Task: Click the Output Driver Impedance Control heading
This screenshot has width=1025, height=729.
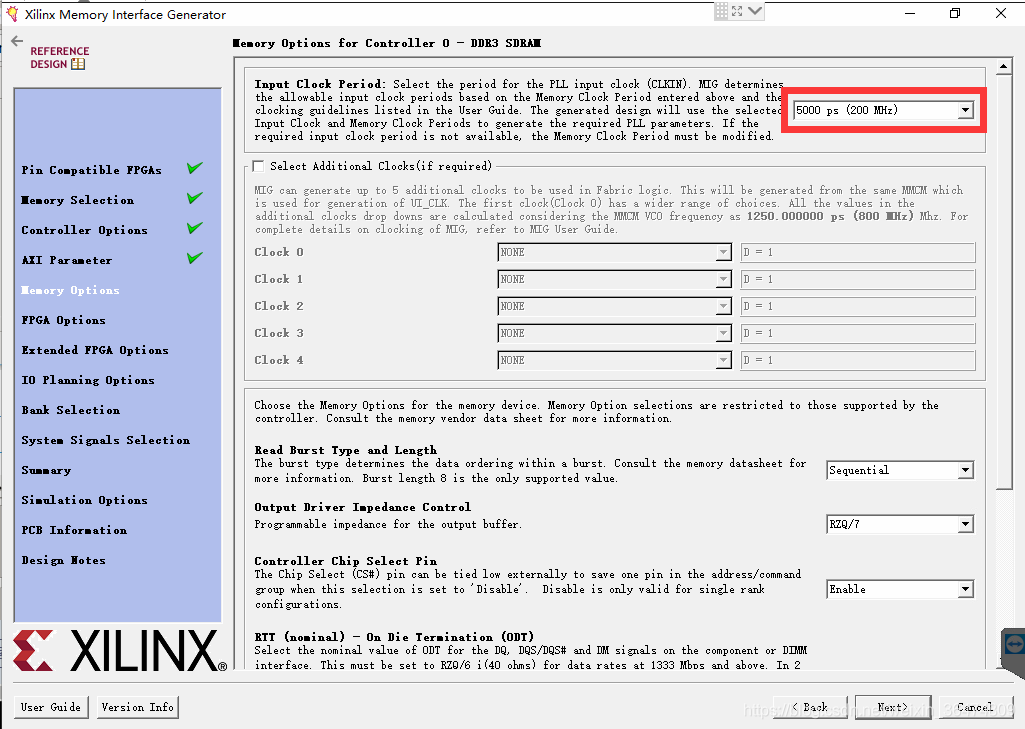Action: 363,507
